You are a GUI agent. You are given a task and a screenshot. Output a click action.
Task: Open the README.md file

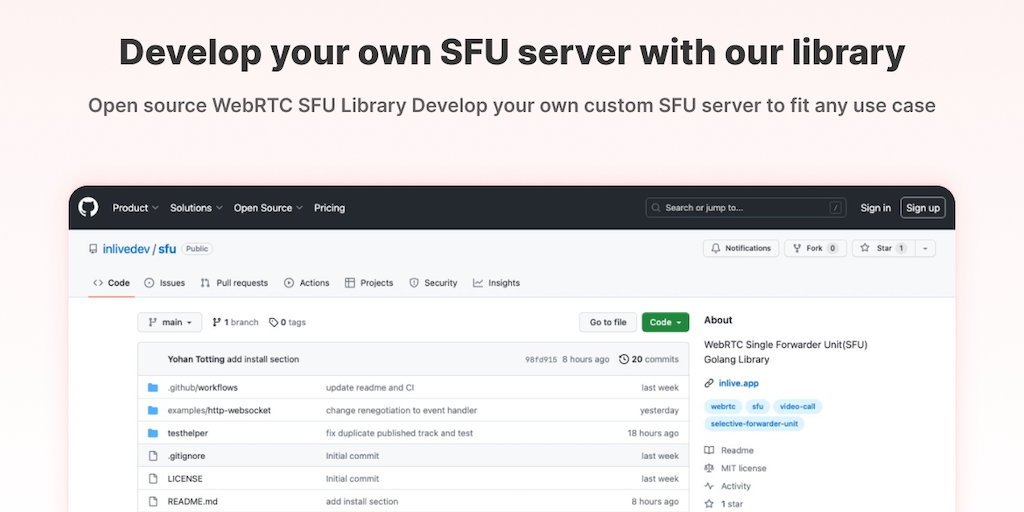(192, 502)
